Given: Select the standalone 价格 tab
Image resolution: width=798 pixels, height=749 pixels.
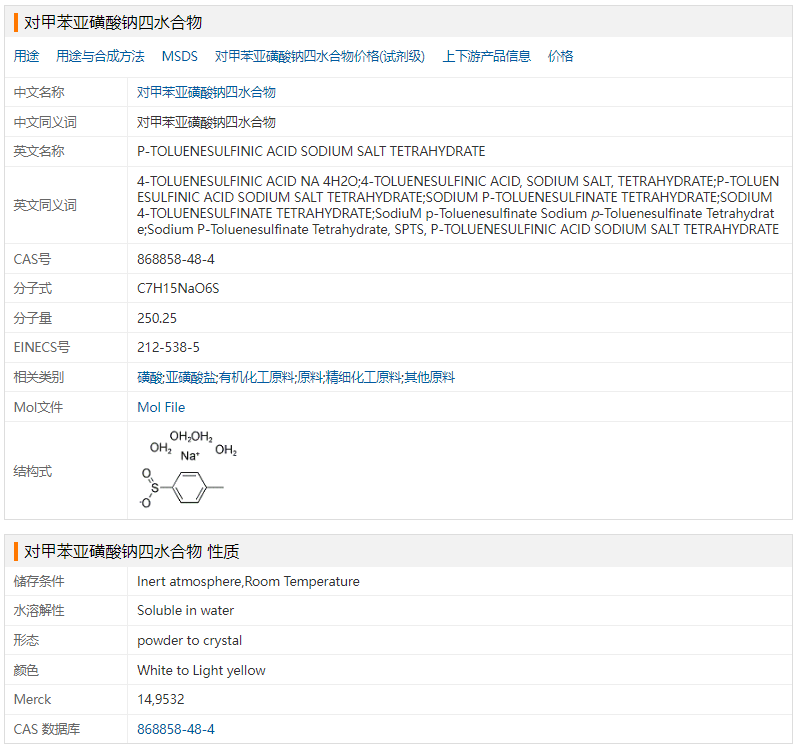Looking at the screenshot, I should pyautogui.click(x=561, y=57).
